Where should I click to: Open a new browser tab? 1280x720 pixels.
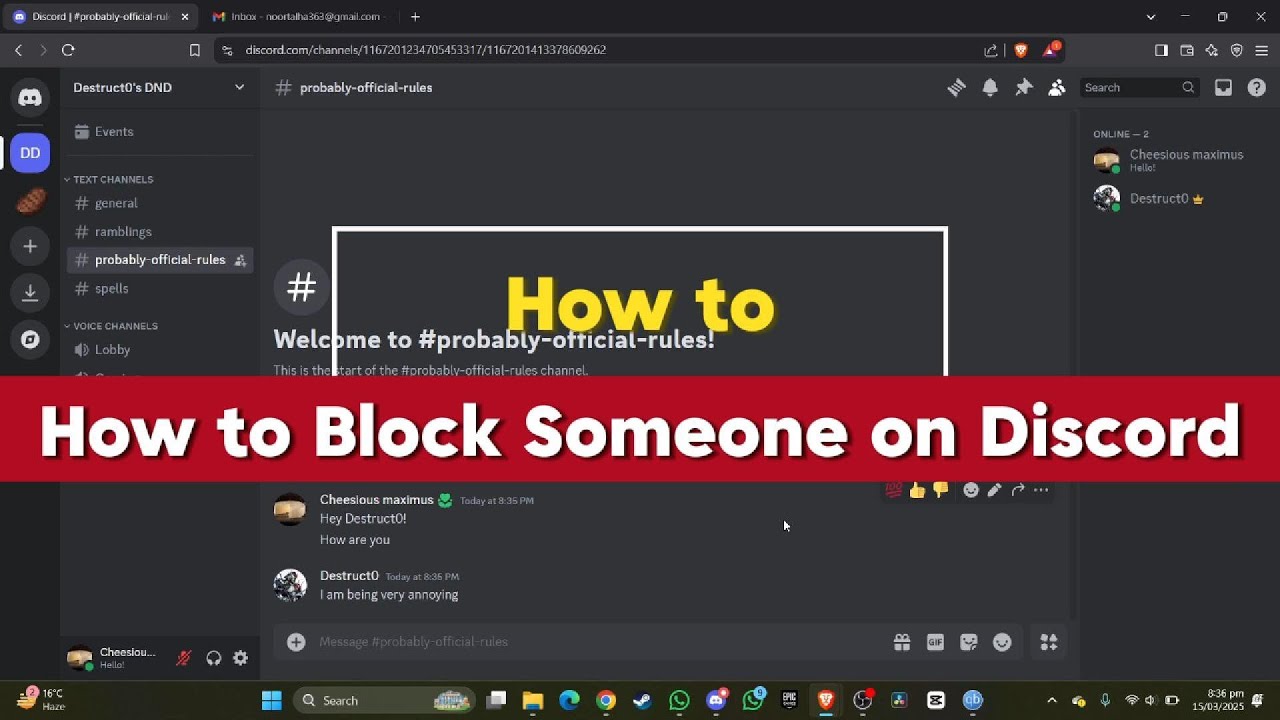click(415, 17)
